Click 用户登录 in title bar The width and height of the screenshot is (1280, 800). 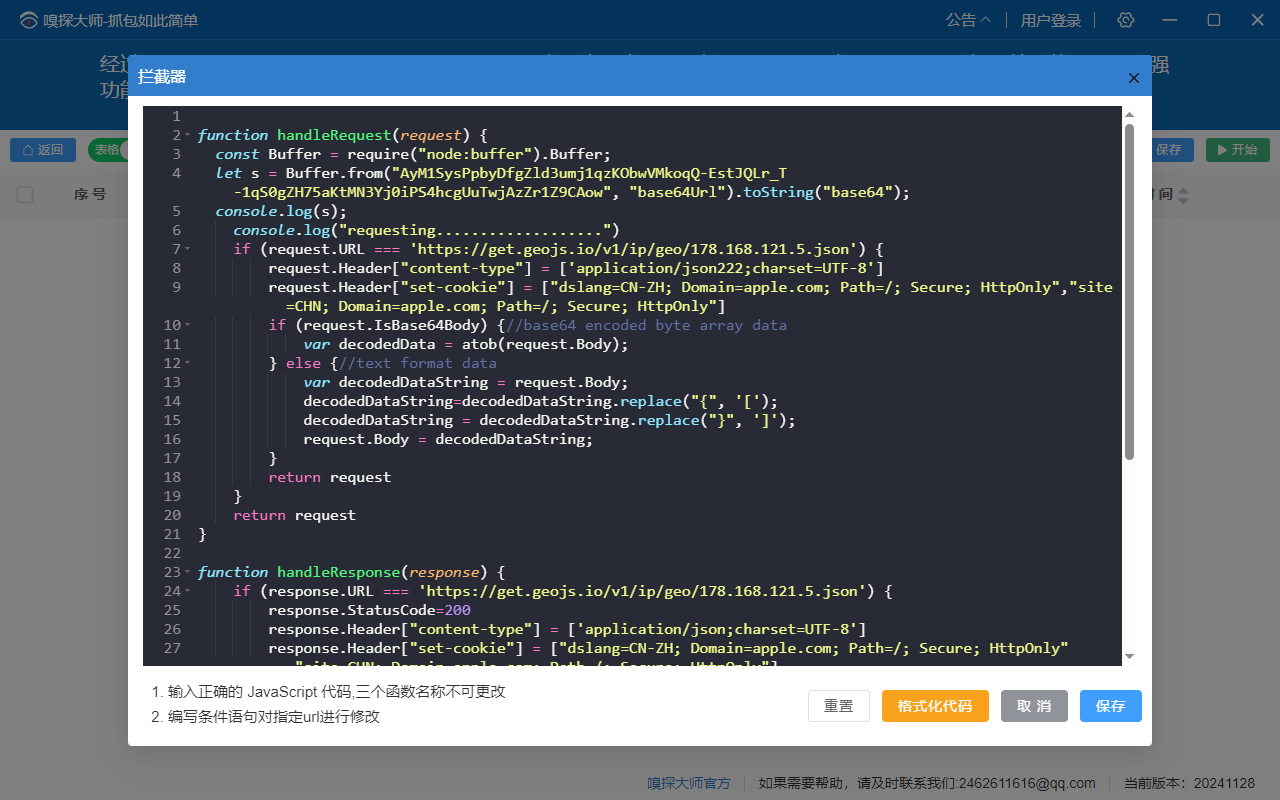(1051, 20)
